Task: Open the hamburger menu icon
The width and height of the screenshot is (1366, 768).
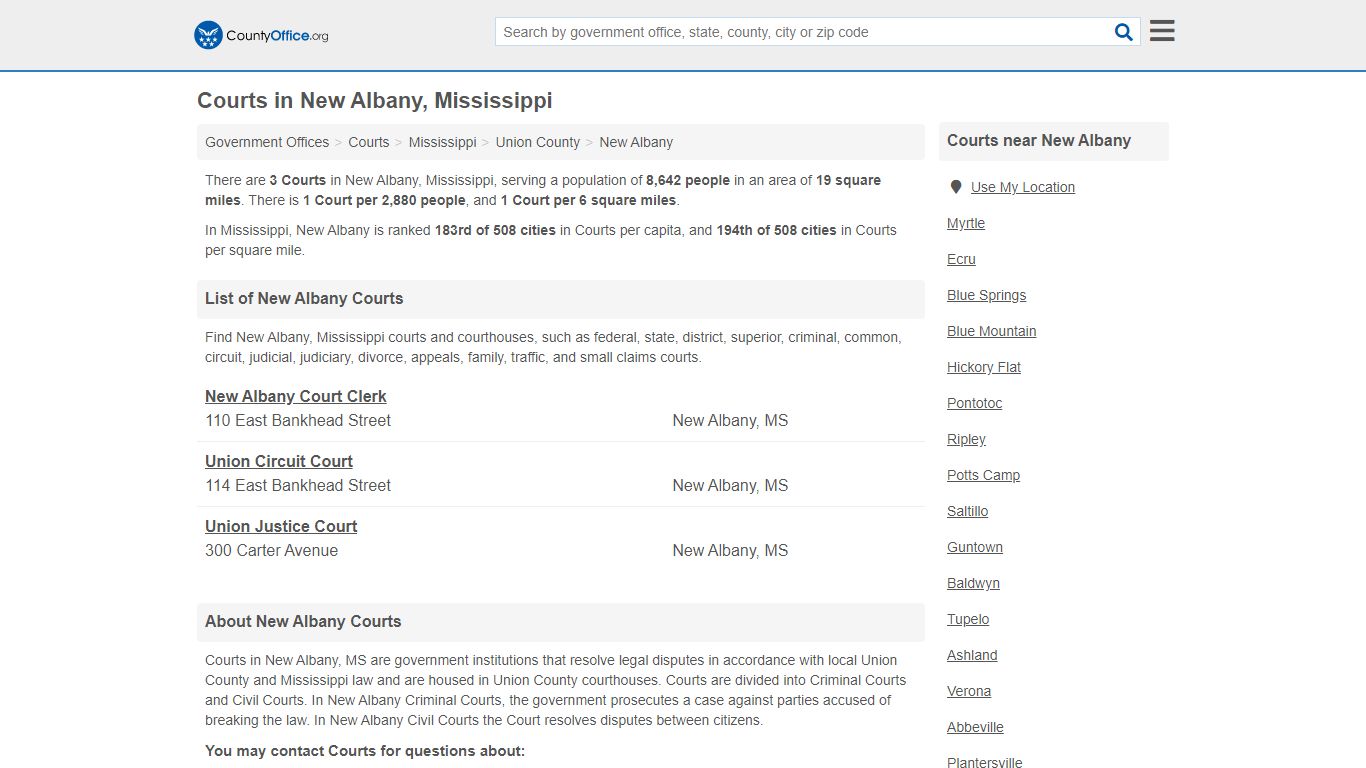Action: click(x=1162, y=31)
